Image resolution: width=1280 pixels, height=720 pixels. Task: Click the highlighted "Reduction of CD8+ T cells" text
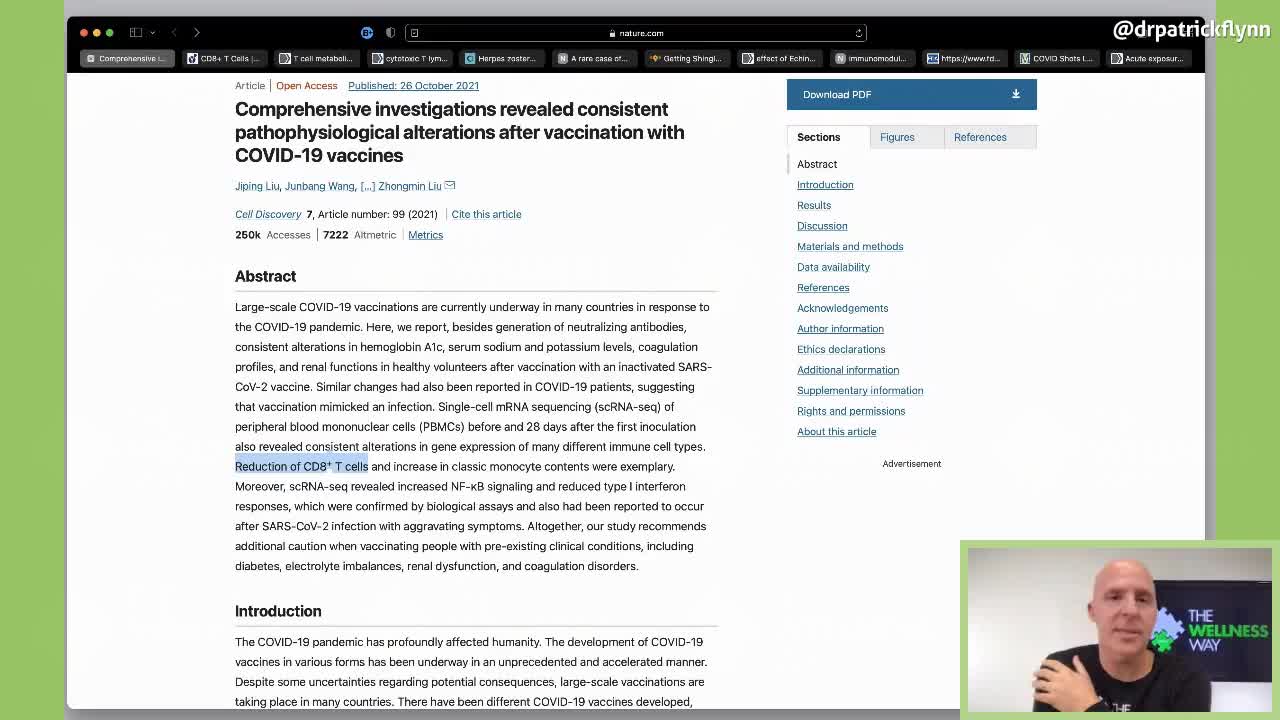coord(302,467)
